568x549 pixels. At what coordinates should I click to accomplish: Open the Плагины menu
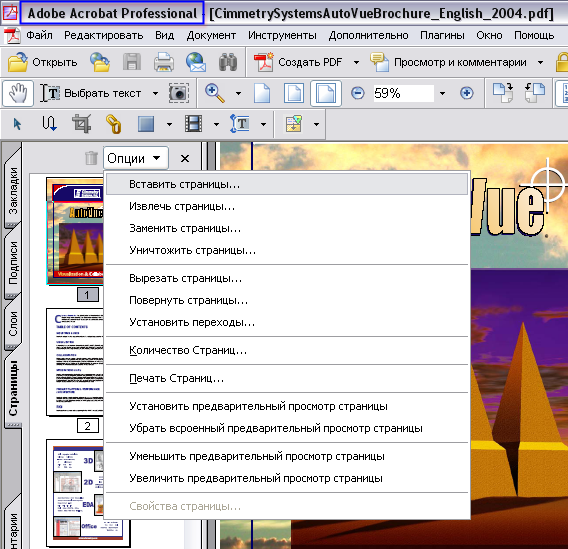pos(442,35)
